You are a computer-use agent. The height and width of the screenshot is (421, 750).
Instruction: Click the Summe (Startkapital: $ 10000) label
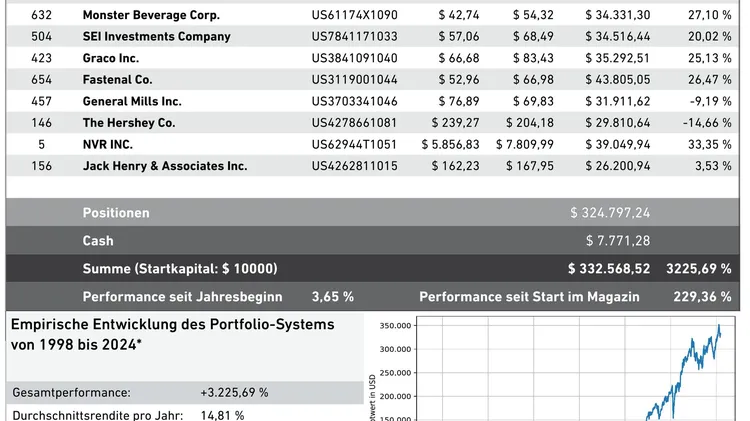[180, 269]
